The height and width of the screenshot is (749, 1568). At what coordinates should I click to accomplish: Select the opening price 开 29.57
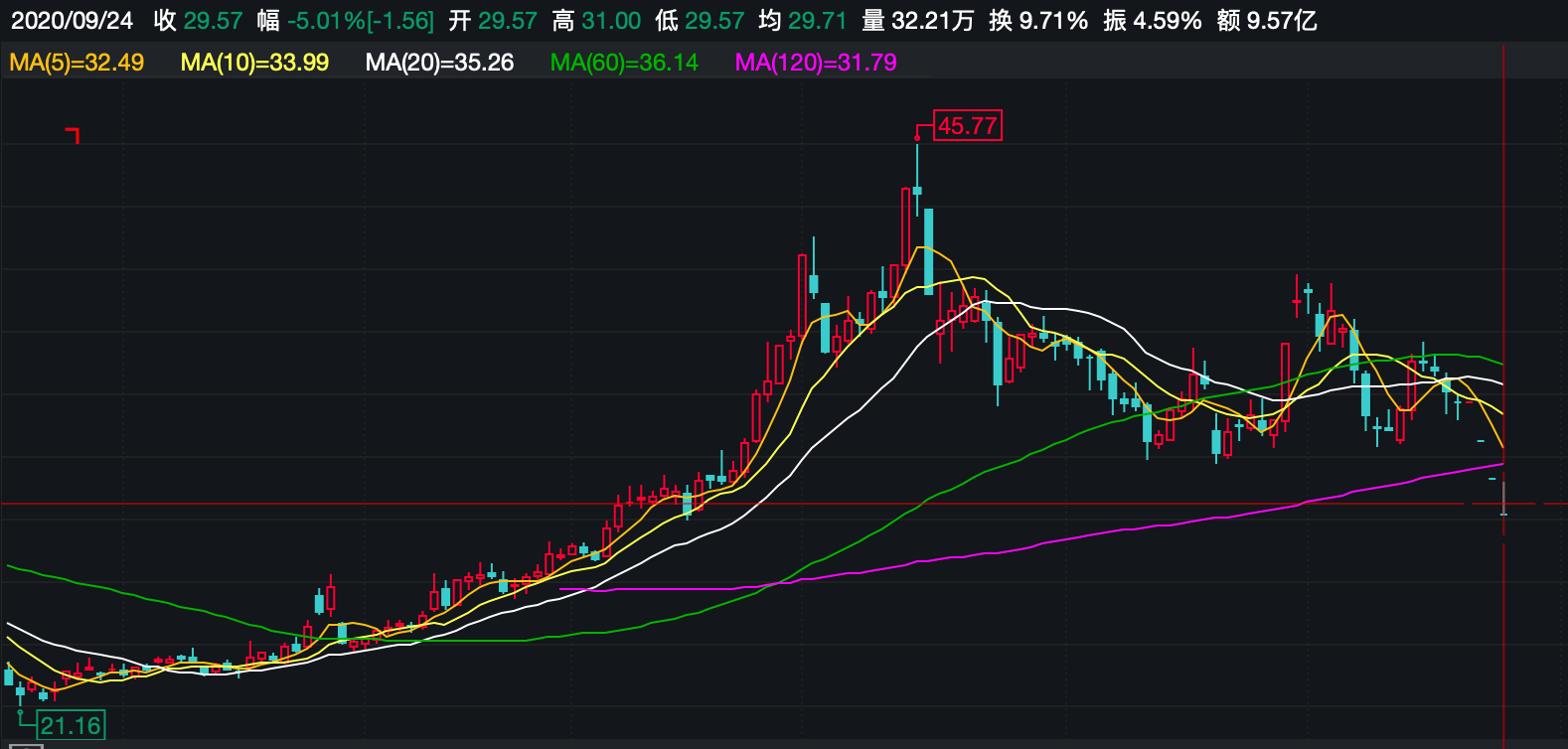click(x=492, y=21)
